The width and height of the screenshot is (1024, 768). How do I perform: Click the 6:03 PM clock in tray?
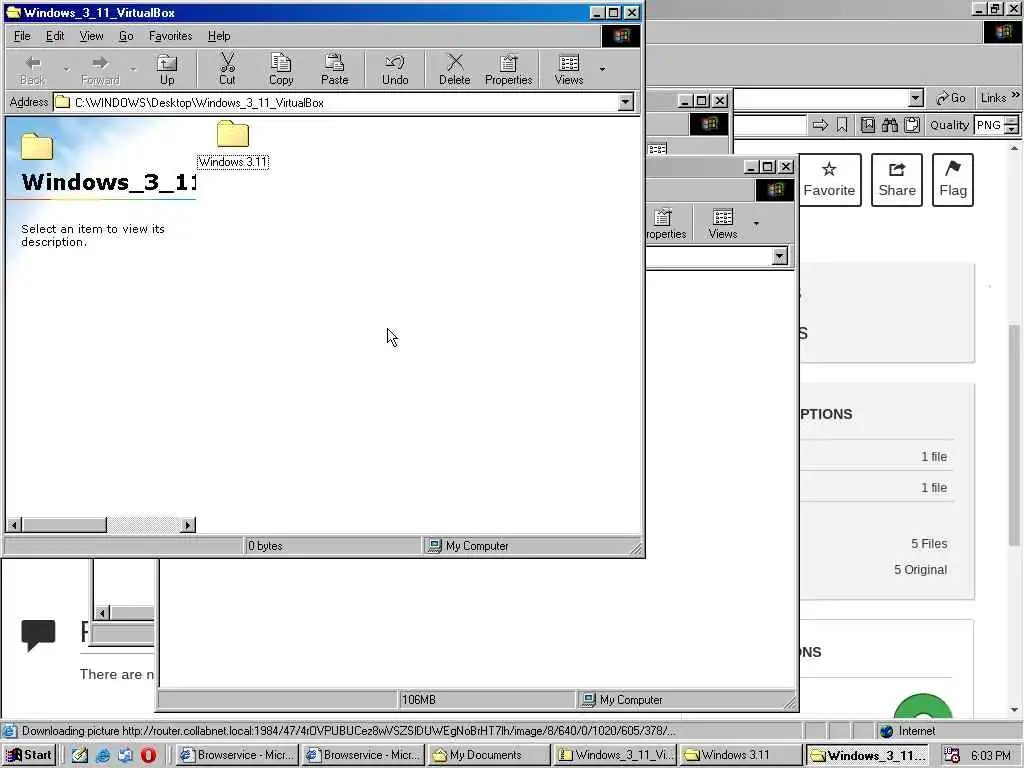[x=991, y=756]
